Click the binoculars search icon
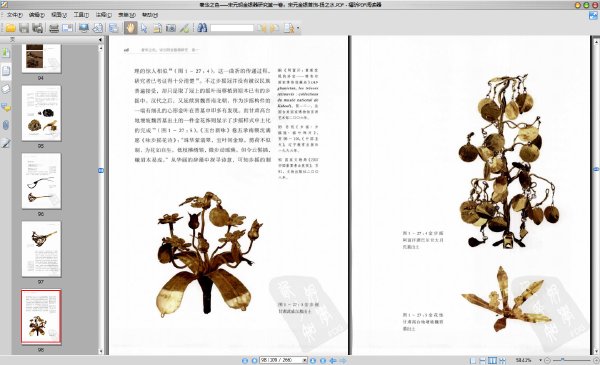 click(x=202, y=28)
